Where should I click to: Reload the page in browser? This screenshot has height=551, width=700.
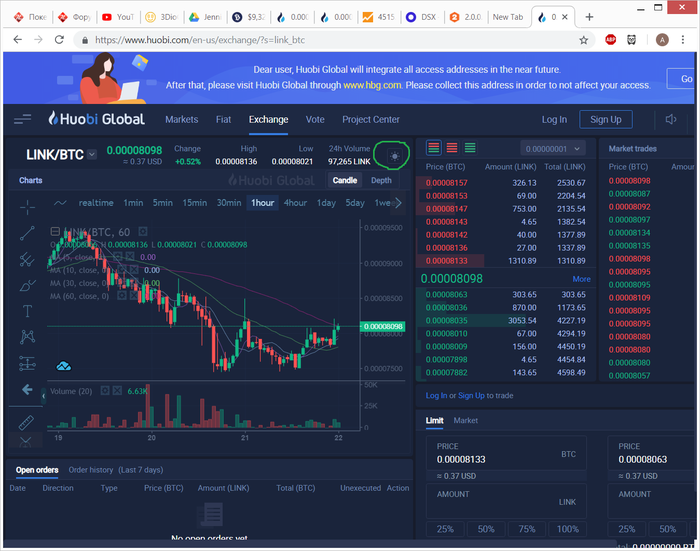point(59,40)
